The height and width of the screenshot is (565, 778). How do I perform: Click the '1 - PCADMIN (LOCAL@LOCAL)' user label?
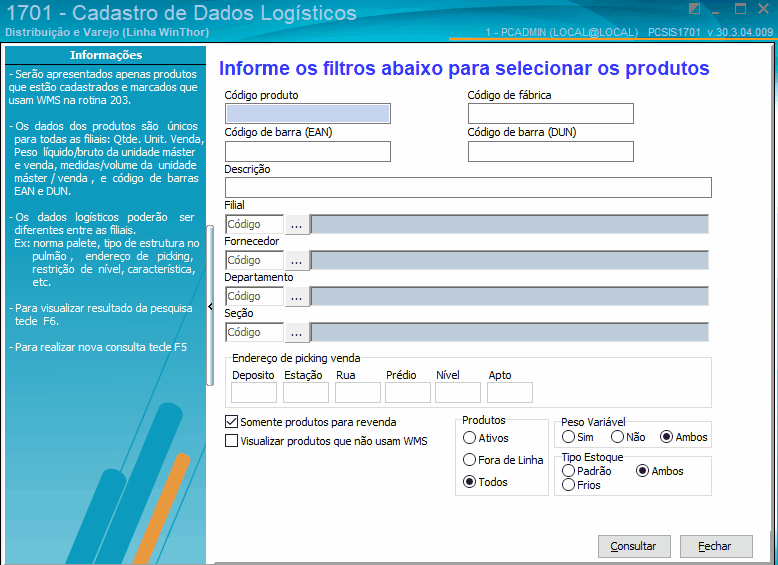(x=562, y=33)
